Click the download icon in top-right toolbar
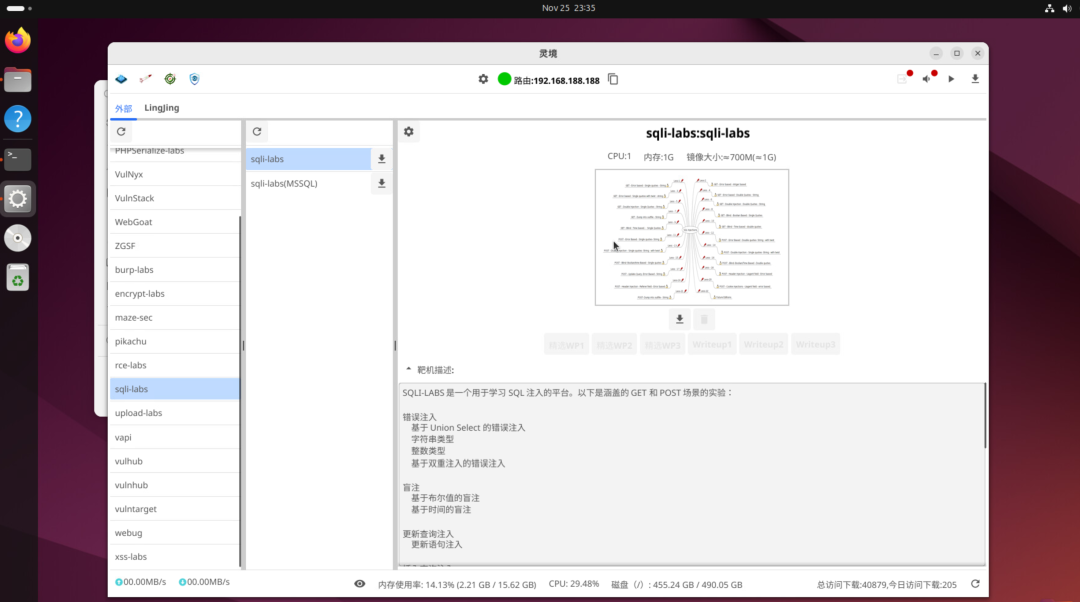The image size is (1080, 602). (975, 79)
